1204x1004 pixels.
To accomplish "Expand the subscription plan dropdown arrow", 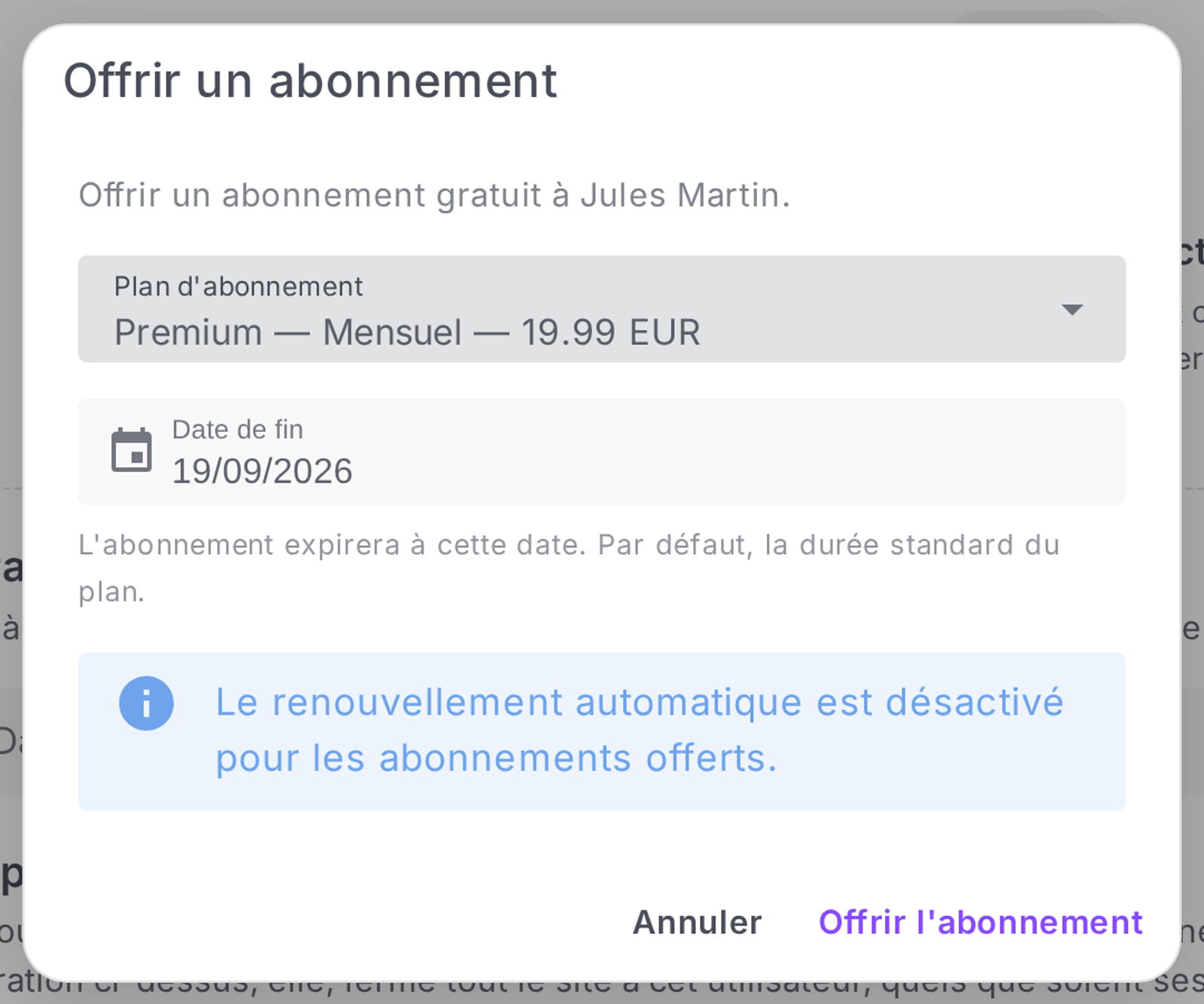I will tap(1072, 309).
